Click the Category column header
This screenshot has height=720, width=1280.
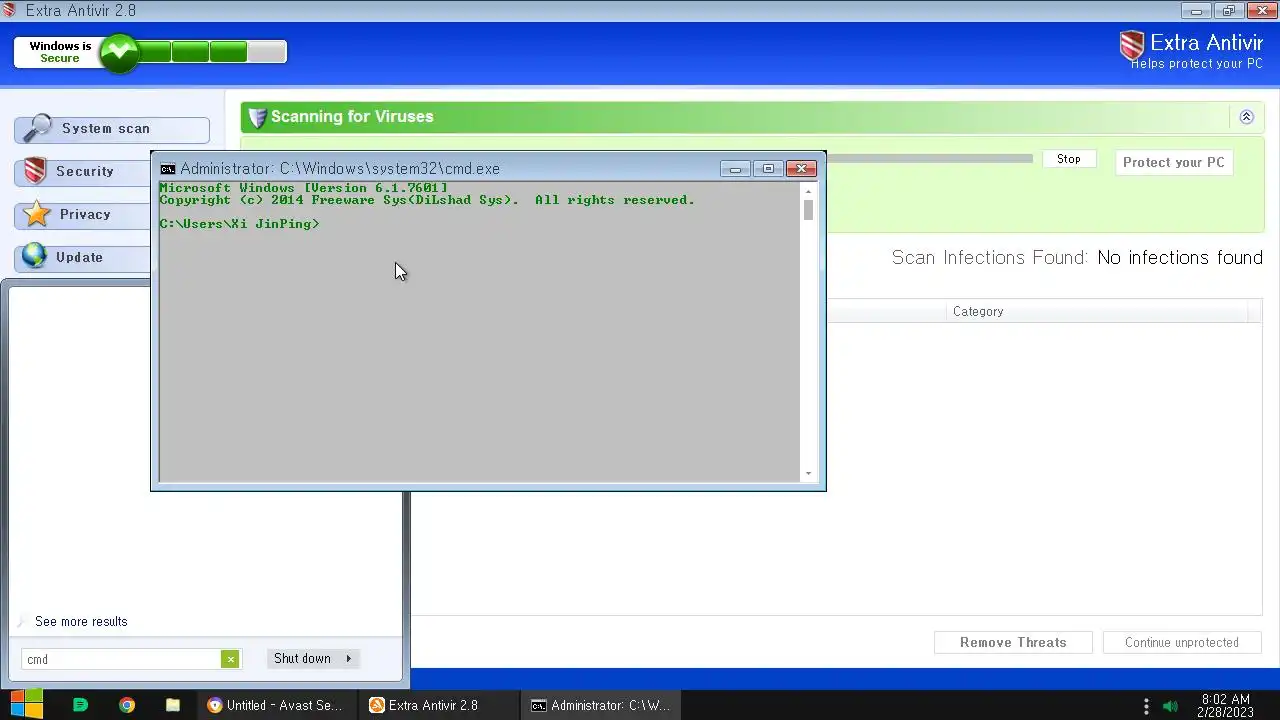click(x=978, y=312)
